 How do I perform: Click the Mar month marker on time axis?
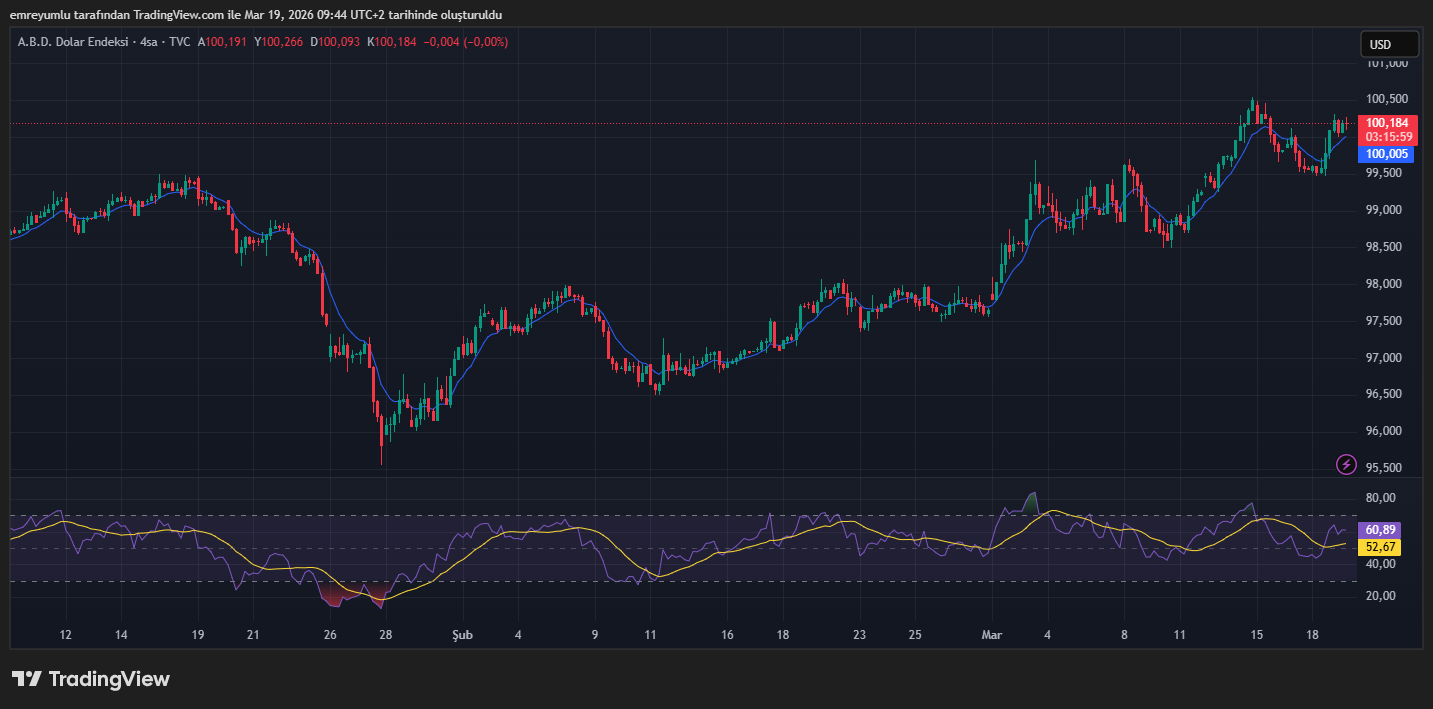pyautogui.click(x=991, y=635)
